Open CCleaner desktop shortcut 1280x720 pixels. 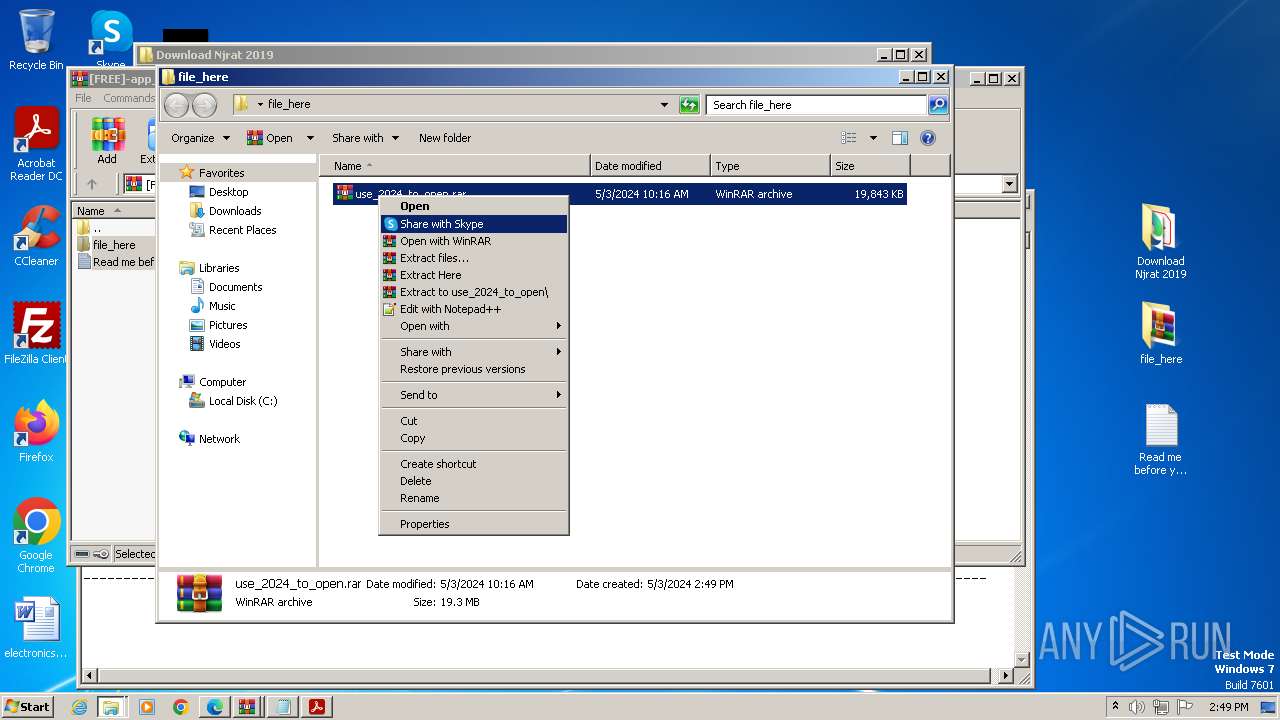tap(36, 236)
